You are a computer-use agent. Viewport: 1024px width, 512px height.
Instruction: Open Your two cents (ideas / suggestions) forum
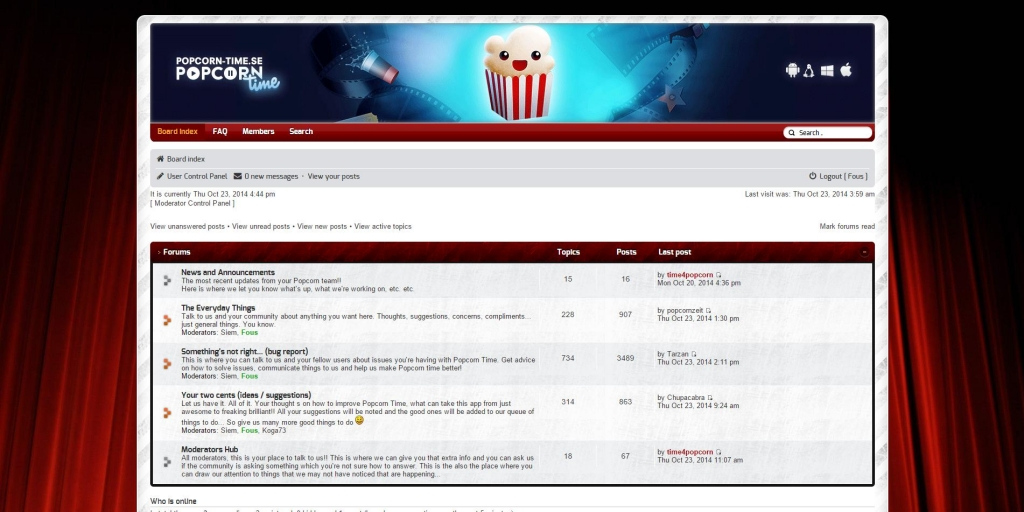246,395
